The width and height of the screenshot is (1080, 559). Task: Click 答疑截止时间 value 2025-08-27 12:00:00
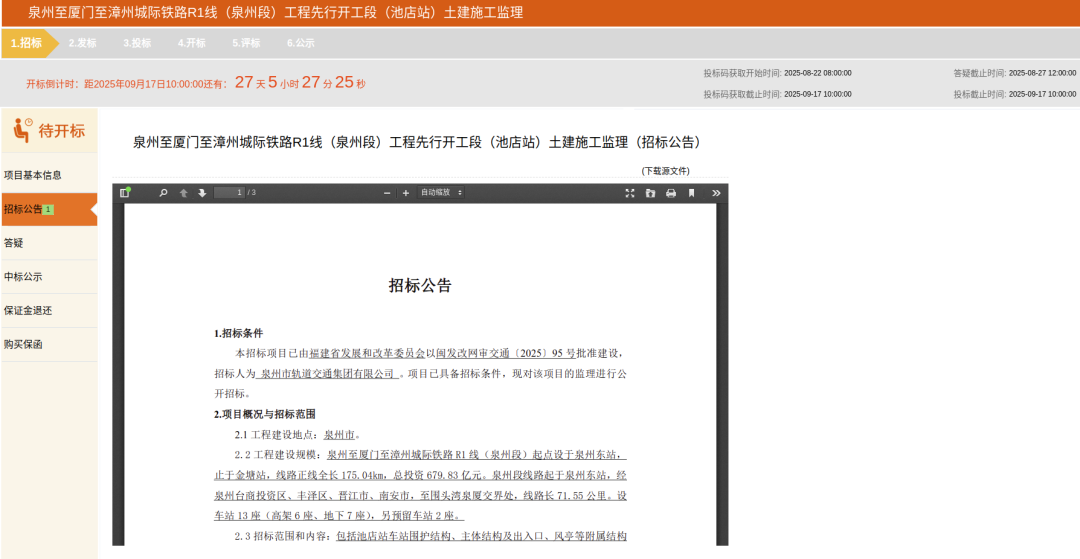click(x=1042, y=73)
